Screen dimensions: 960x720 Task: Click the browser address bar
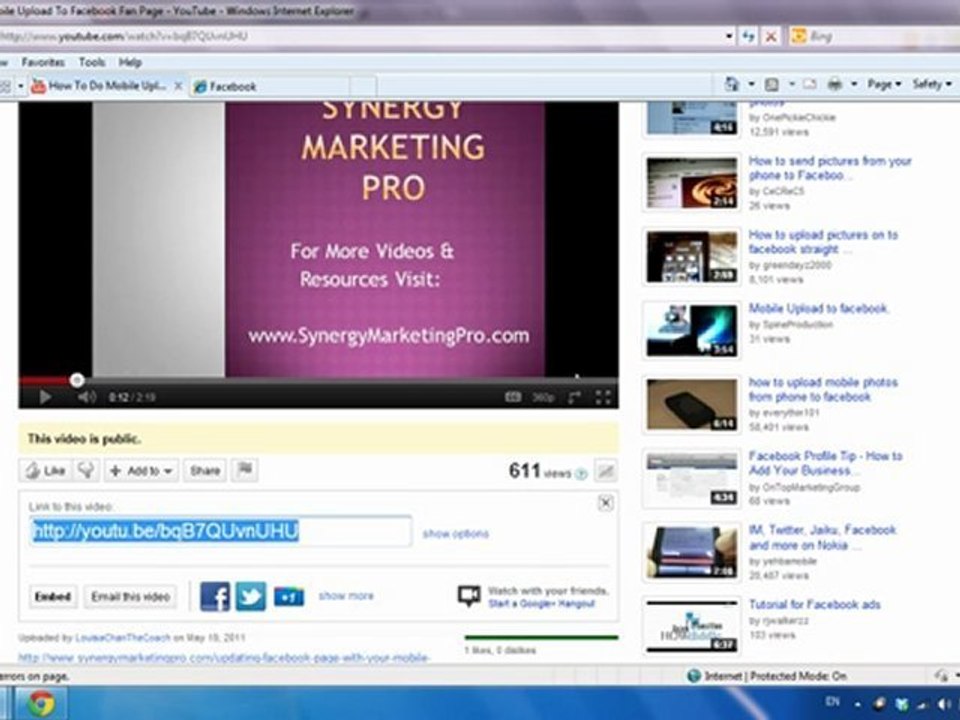pos(361,36)
